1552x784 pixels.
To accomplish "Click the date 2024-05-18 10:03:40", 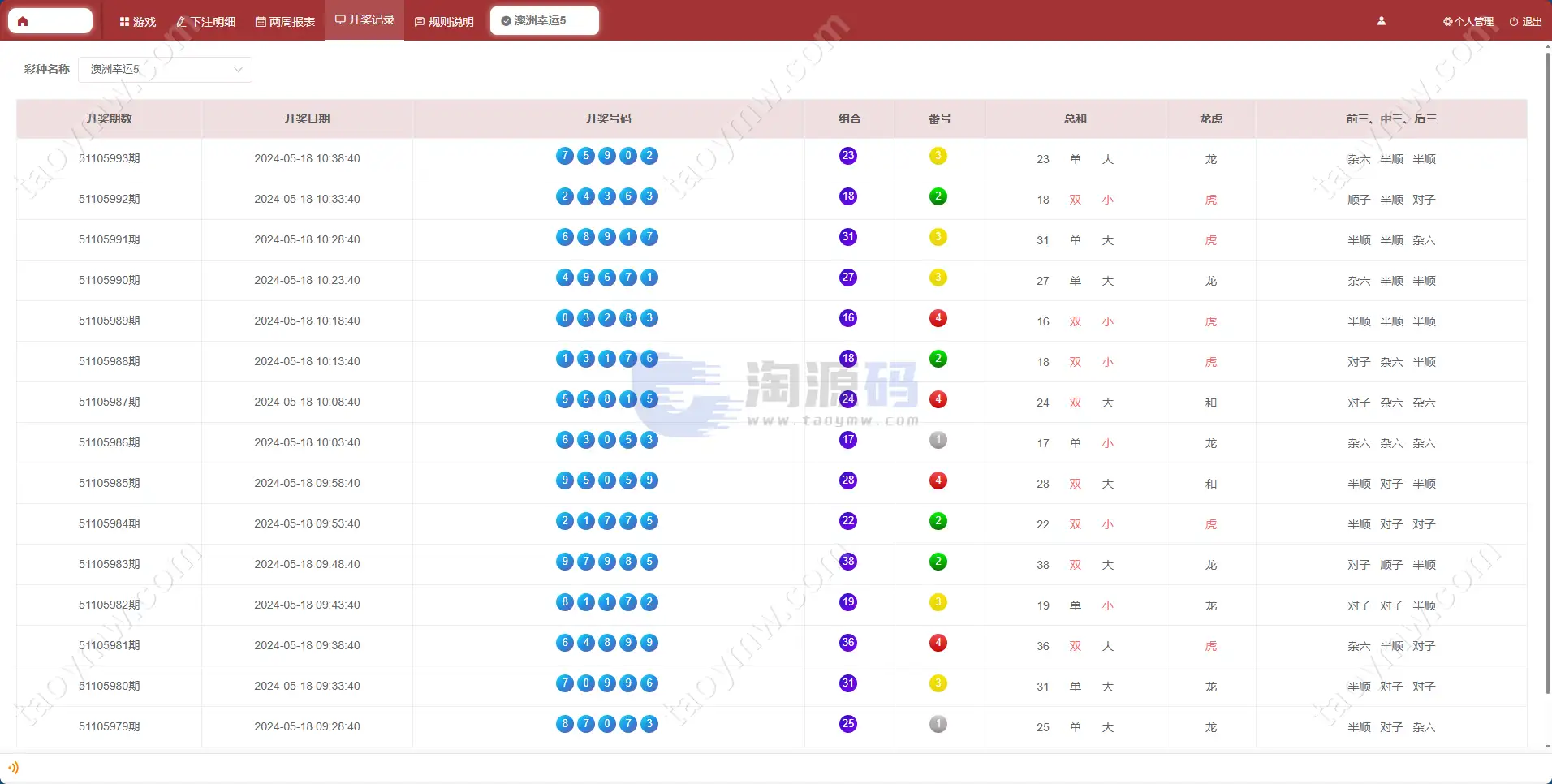I will 307,442.
